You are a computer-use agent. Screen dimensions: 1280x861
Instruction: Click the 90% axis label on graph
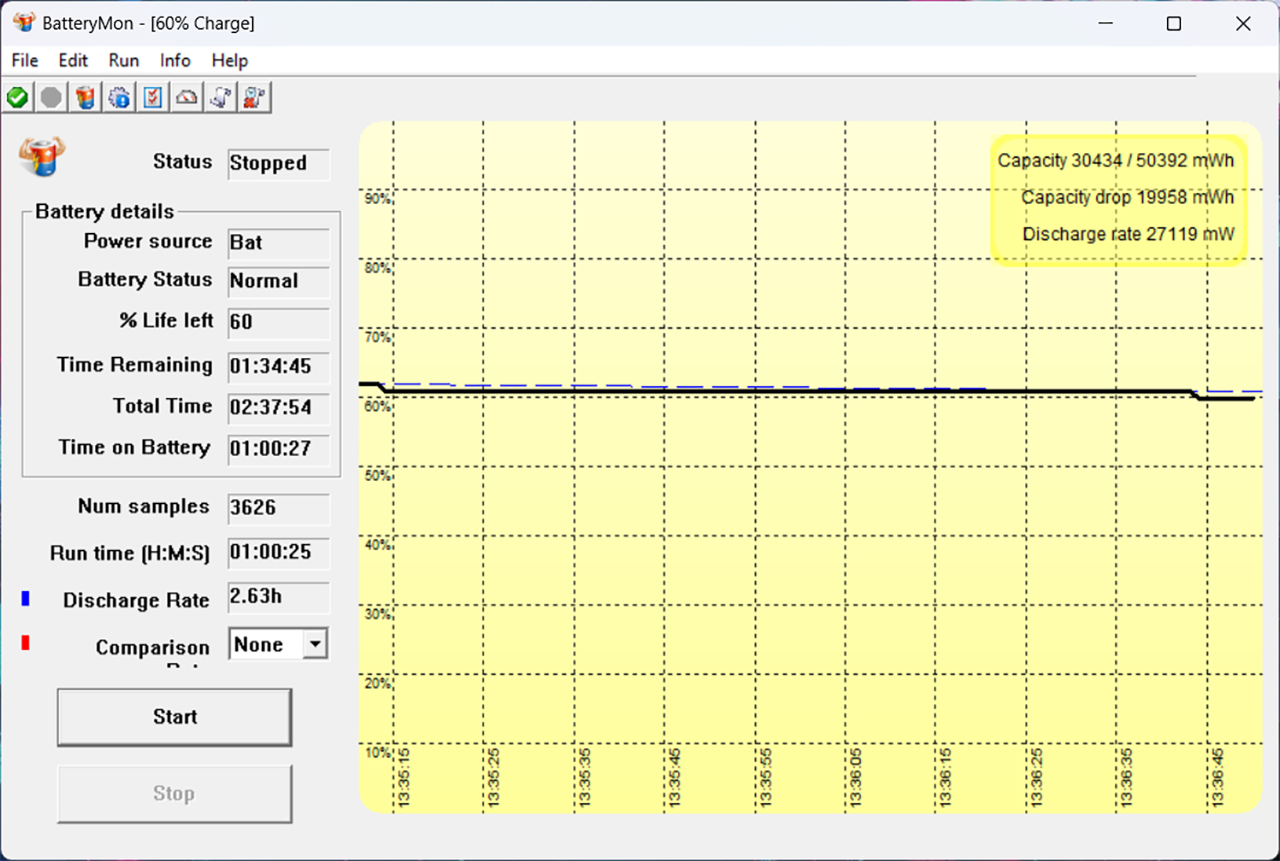[378, 199]
